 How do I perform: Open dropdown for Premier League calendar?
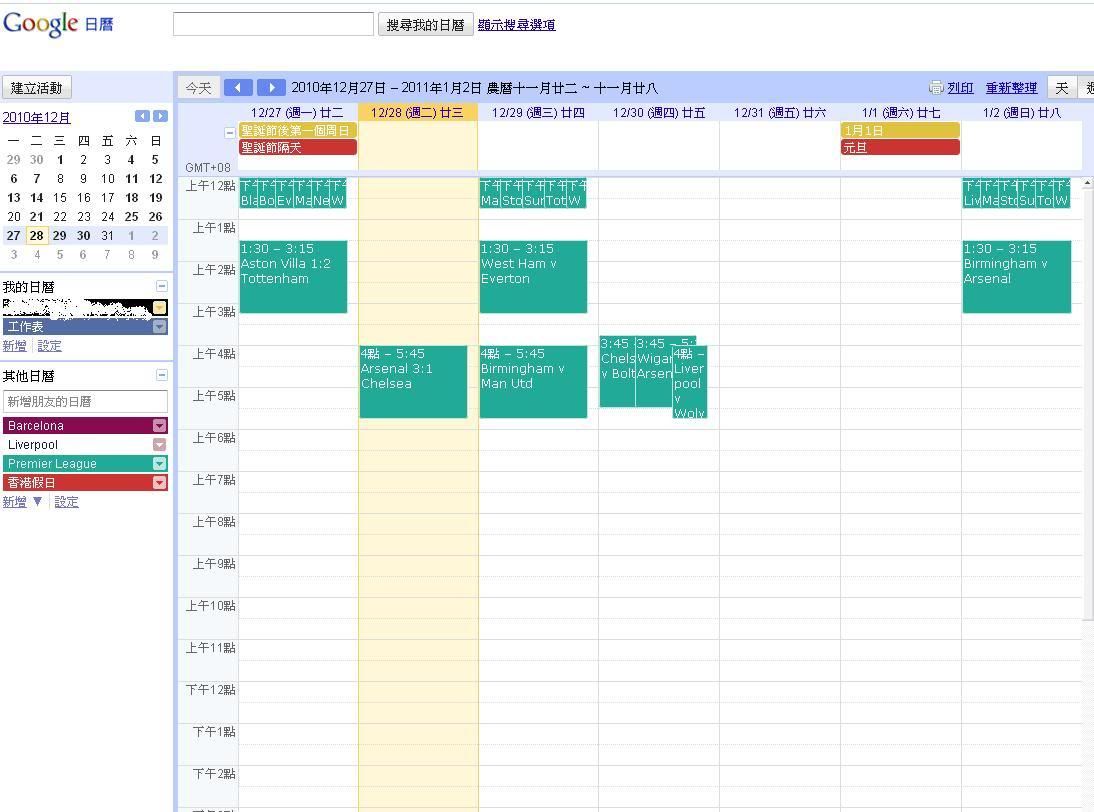pos(160,463)
